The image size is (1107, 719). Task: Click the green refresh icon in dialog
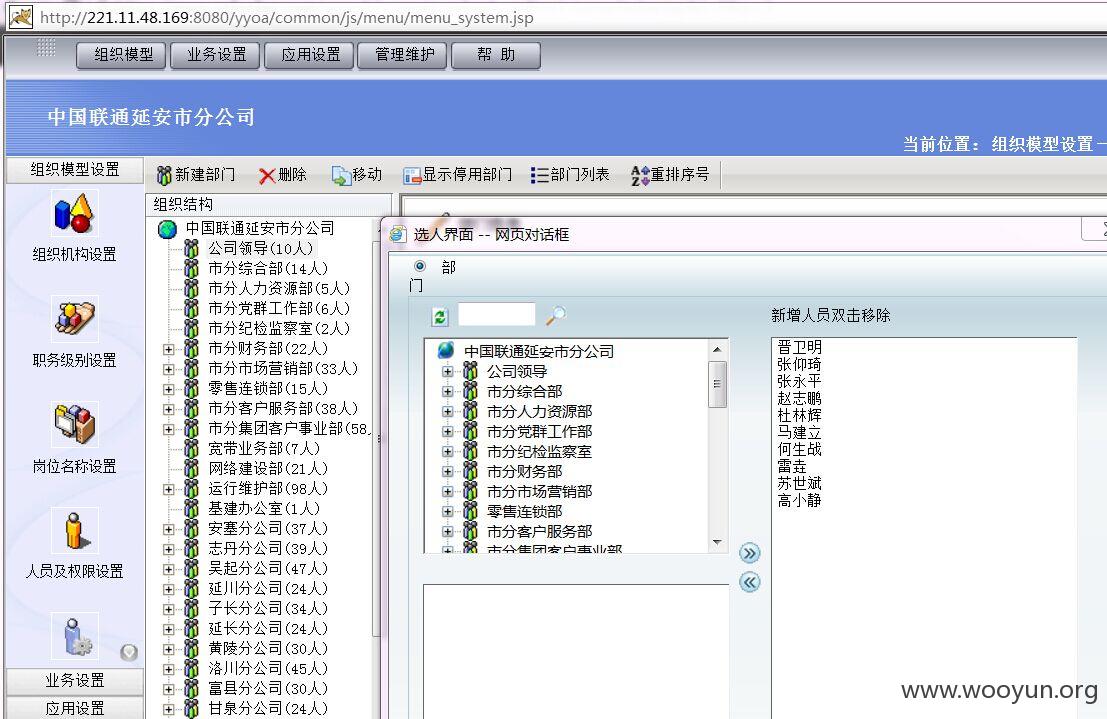point(440,317)
